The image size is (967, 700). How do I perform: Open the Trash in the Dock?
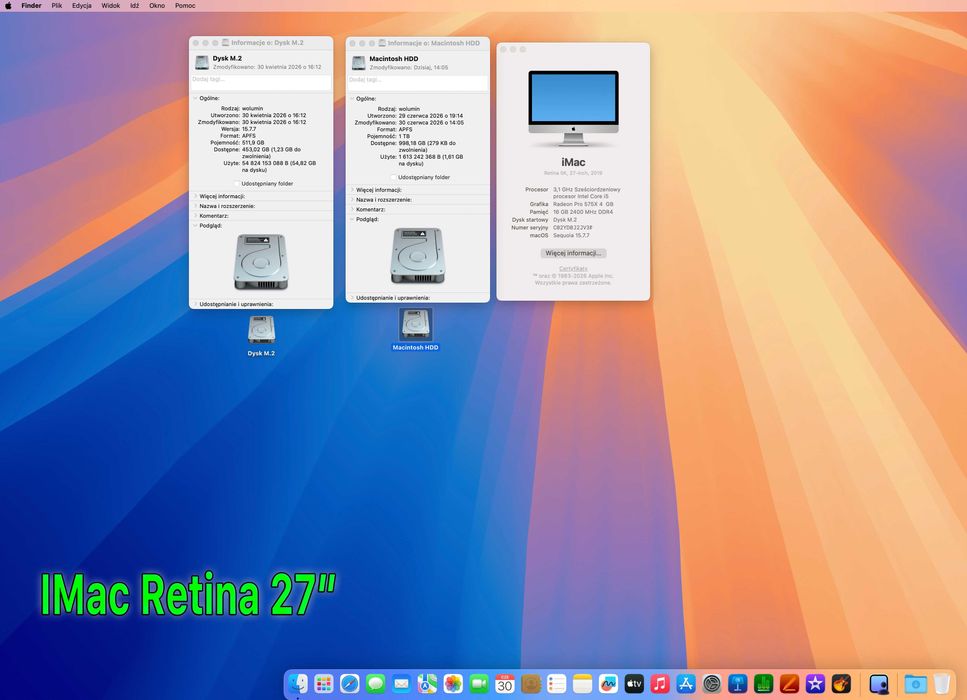point(942,683)
